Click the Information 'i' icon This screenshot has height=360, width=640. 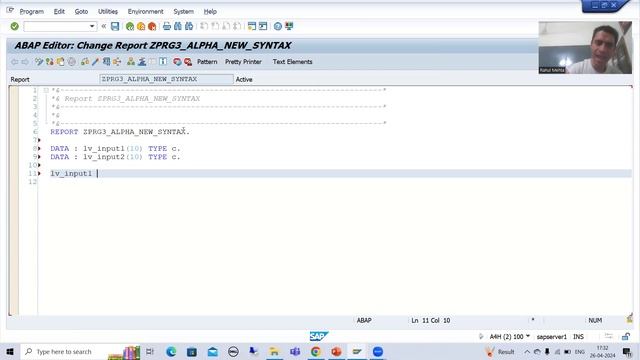pyautogui.click(x=163, y=62)
